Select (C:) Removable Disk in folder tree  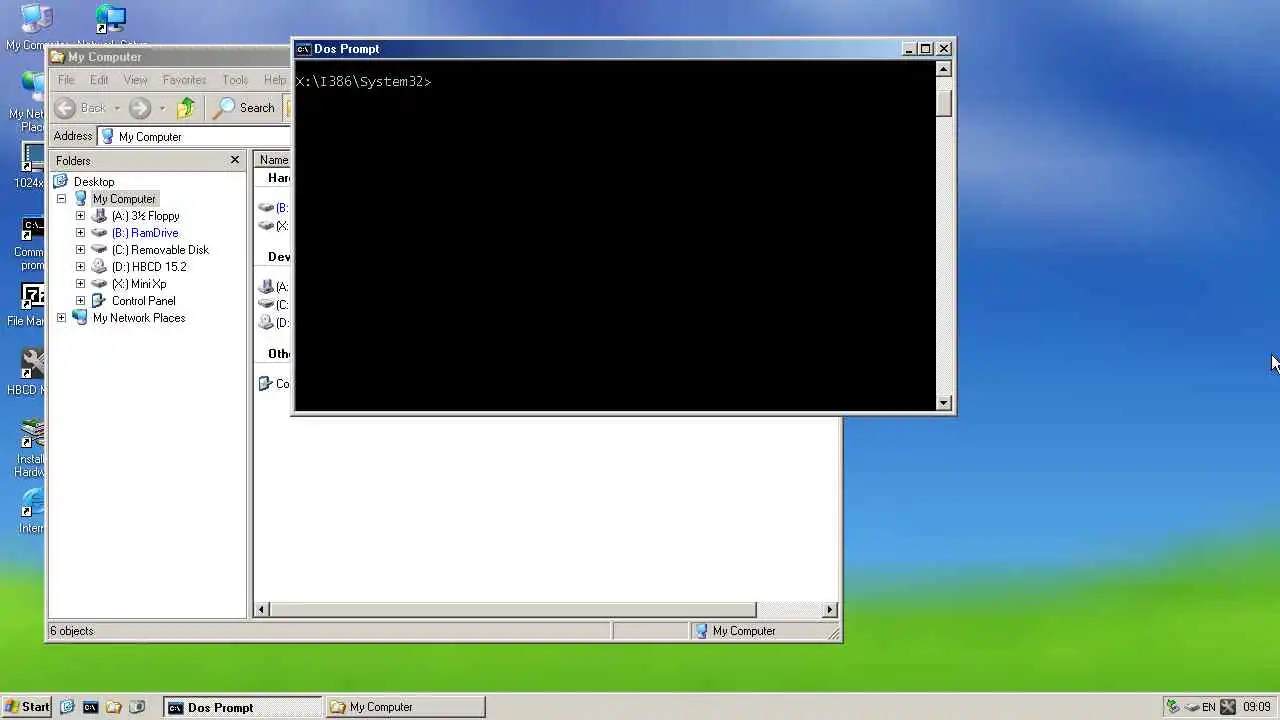point(160,250)
